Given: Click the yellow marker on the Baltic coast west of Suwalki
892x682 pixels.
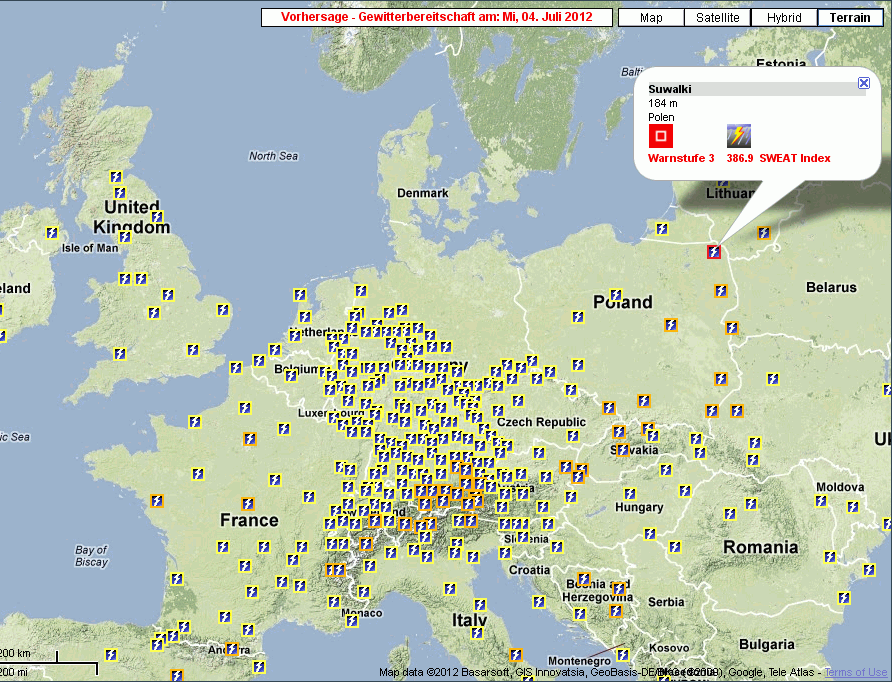Looking at the screenshot, I should 662,229.
